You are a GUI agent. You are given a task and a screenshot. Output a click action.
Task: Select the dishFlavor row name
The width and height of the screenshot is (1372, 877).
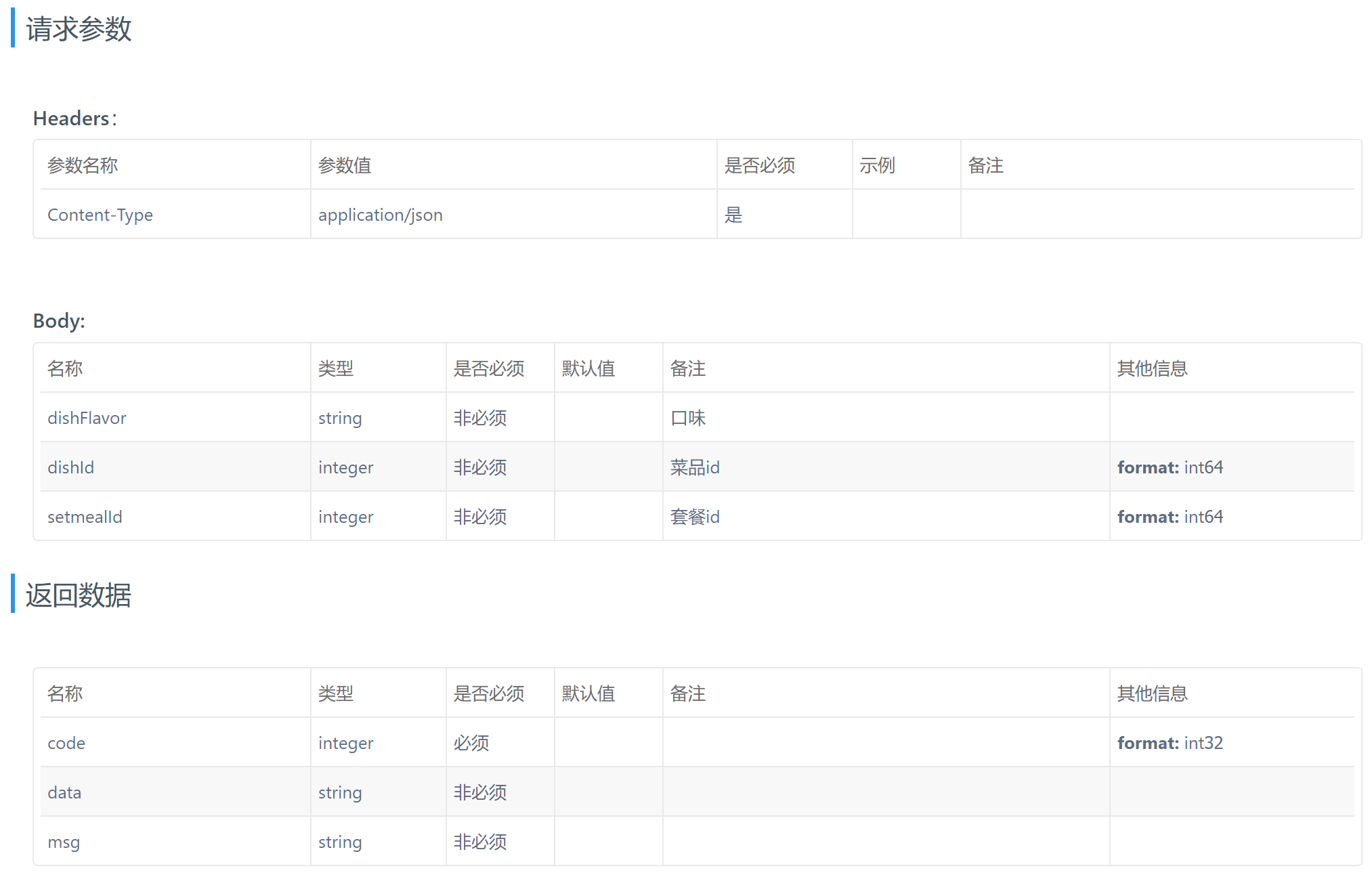(87, 418)
